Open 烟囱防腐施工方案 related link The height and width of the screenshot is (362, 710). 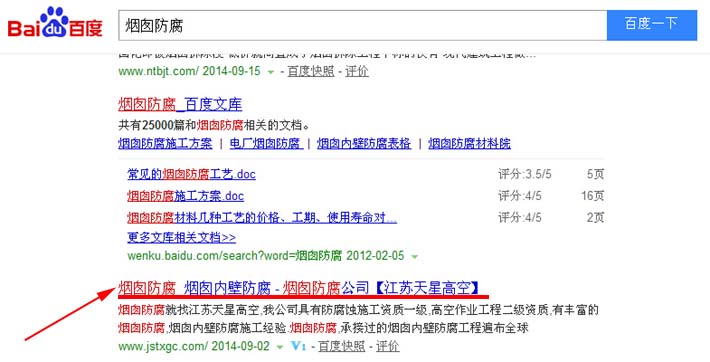[x=165, y=144]
